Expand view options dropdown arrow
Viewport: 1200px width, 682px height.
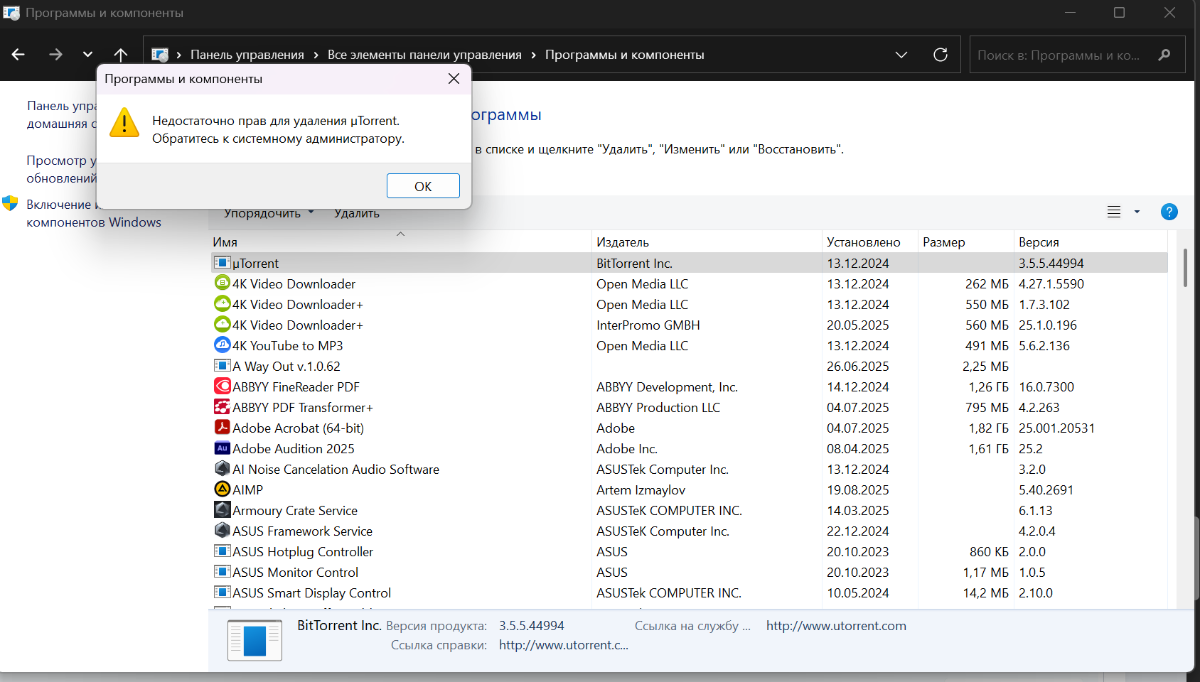point(1137,212)
